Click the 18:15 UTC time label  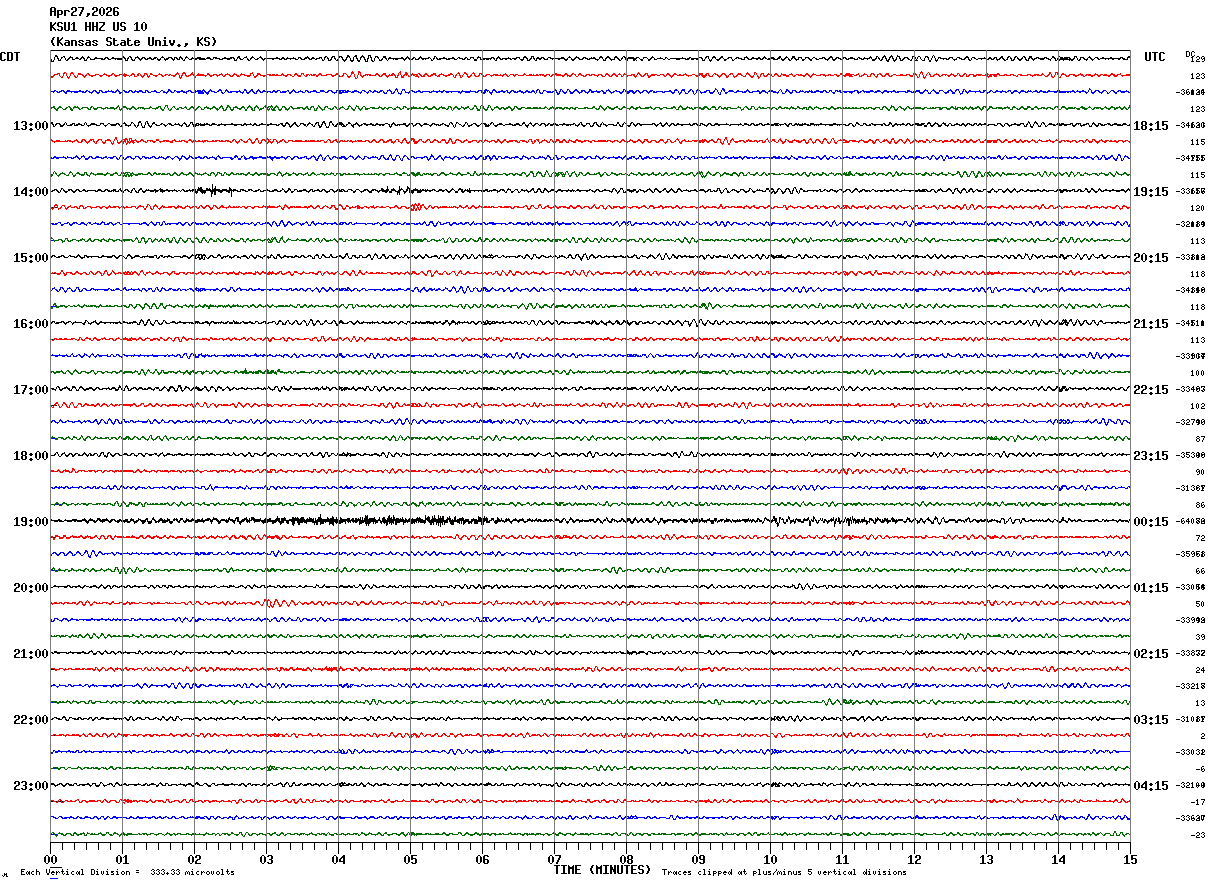(x=1150, y=126)
